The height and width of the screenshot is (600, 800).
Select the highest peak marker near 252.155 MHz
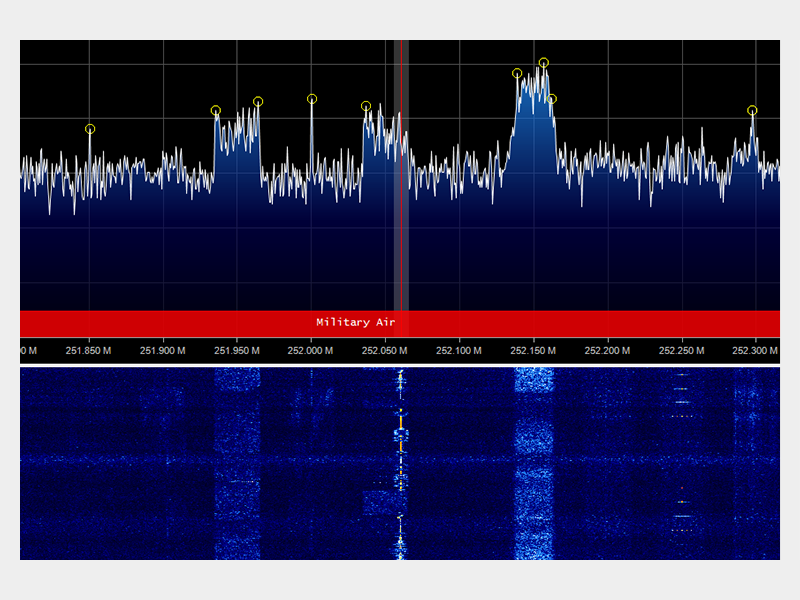[x=544, y=63]
